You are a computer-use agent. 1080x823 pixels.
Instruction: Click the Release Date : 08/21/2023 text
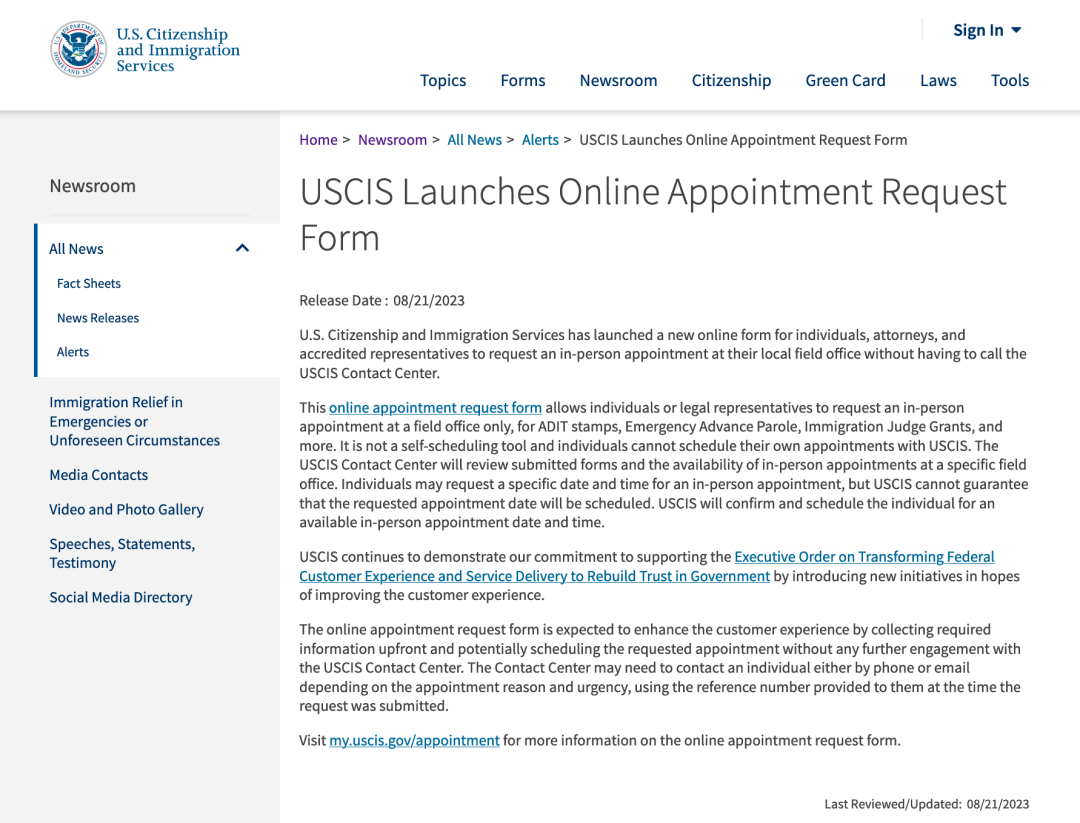click(382, 300)
